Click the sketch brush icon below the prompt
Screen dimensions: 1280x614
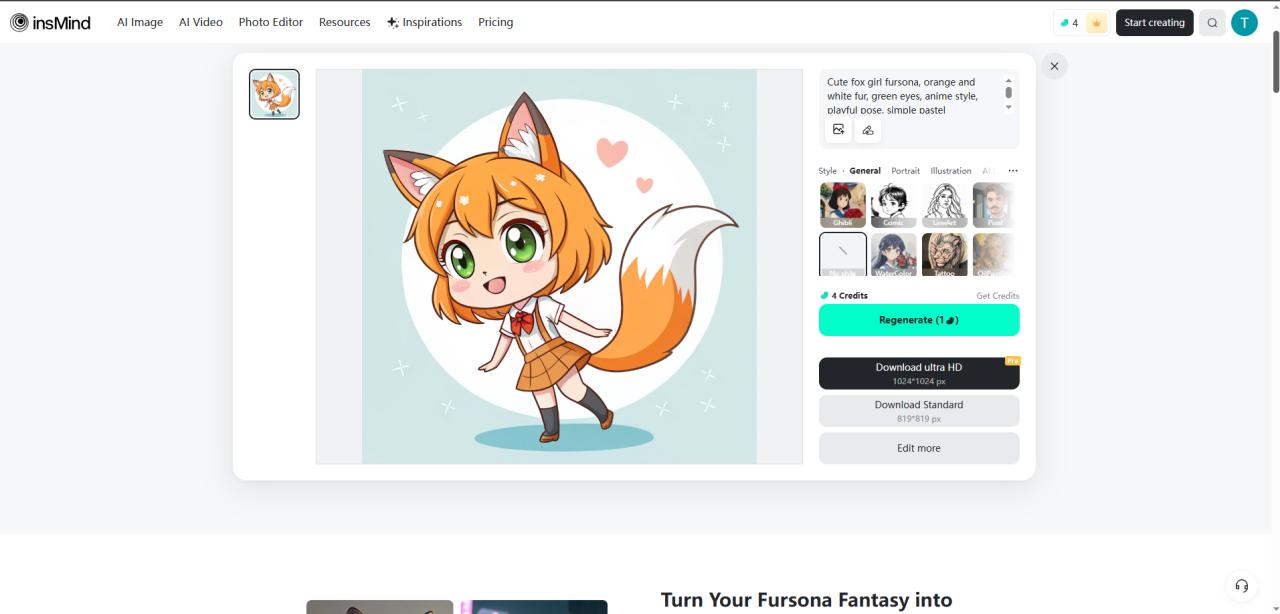(867, 129)
